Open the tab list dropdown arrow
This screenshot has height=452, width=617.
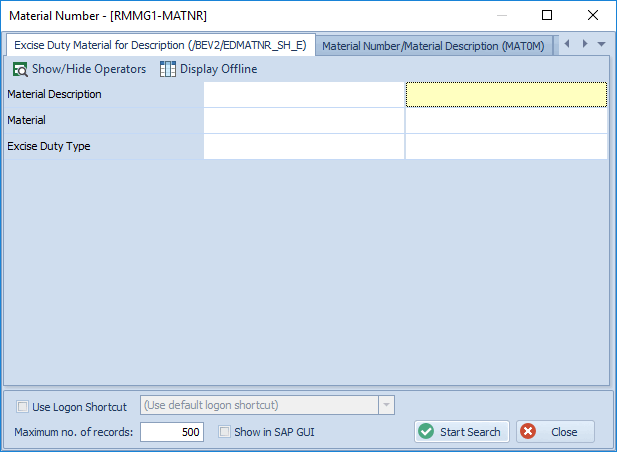click(x=601, y=44)
